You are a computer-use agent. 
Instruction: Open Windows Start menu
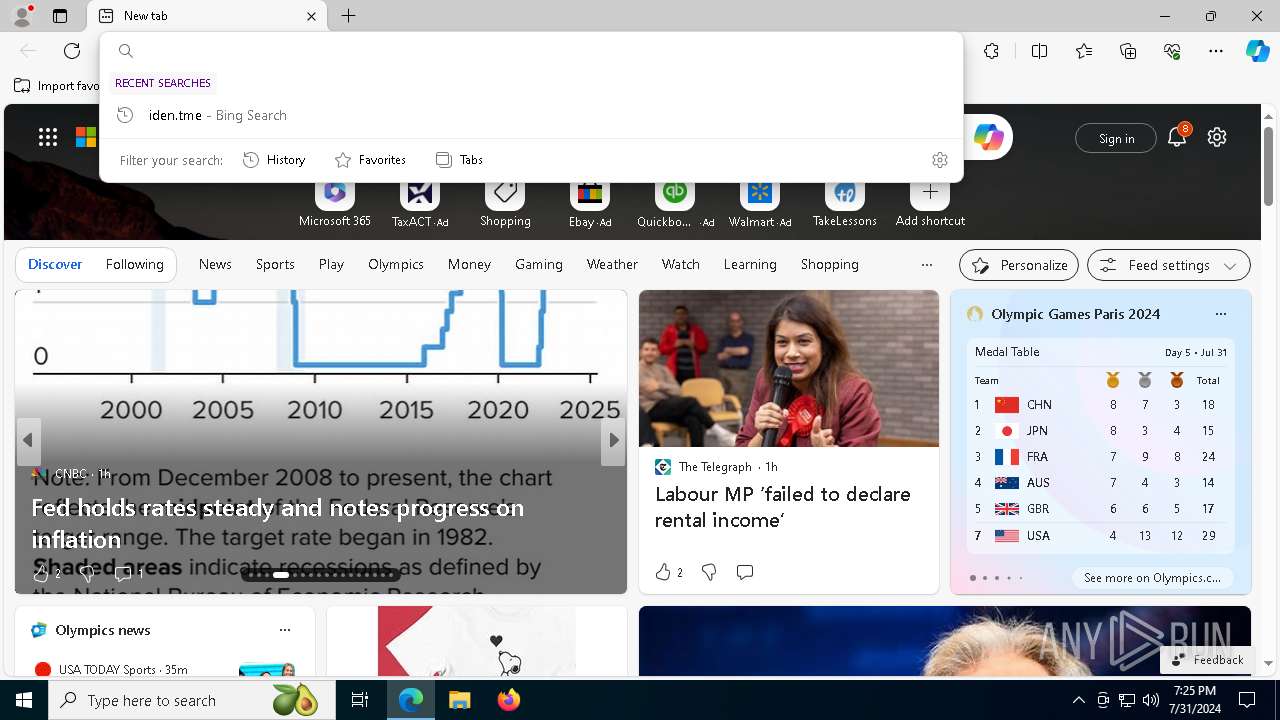tap(24, 700)
